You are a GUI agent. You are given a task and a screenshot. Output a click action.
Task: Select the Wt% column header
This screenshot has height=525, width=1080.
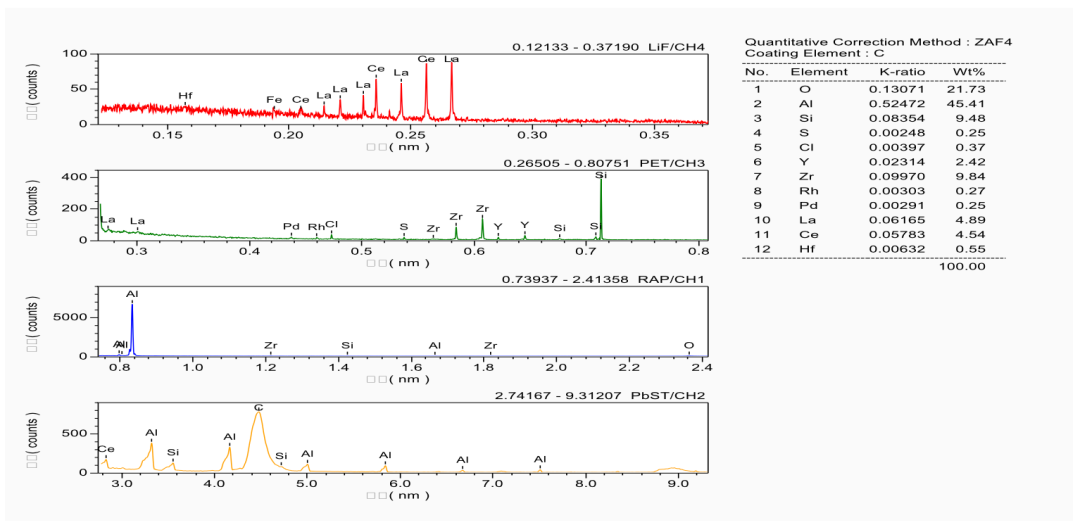[967, 72]
